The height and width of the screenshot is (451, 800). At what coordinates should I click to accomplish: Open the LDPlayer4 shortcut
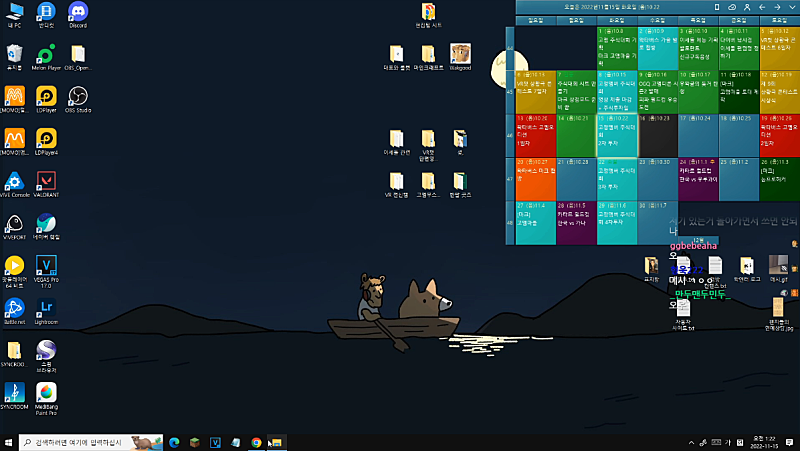(45, 138)
